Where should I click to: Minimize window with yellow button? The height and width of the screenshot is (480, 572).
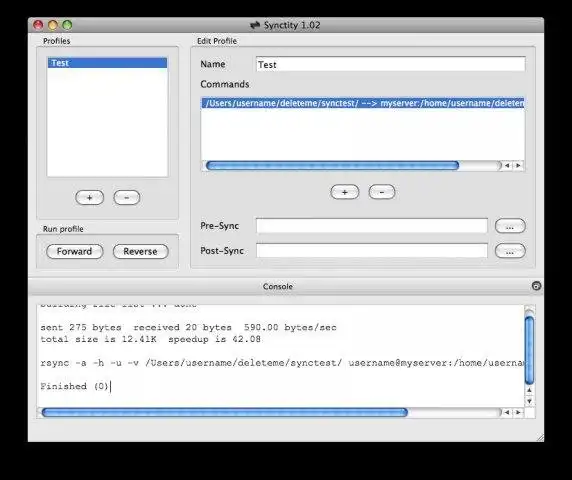point(53,25)
